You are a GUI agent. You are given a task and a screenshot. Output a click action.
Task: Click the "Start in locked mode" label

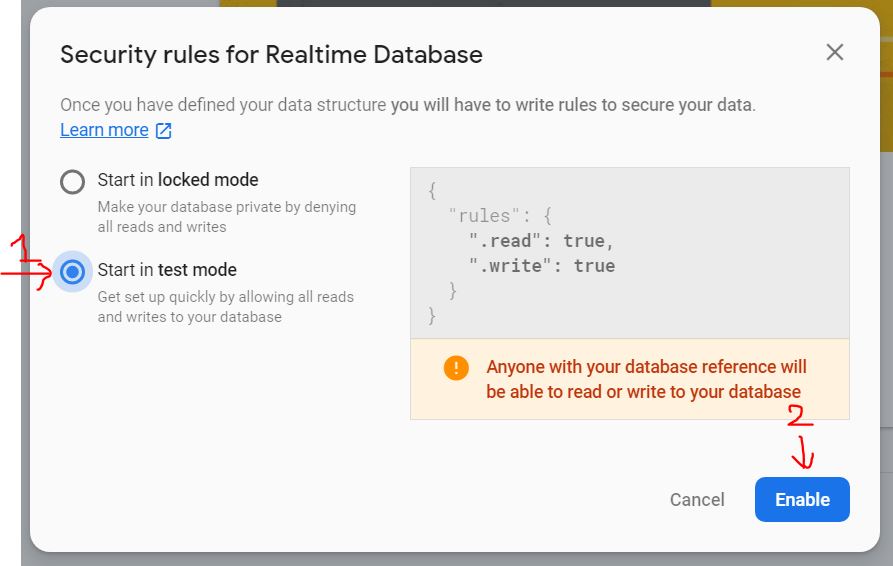coord(178,180)
